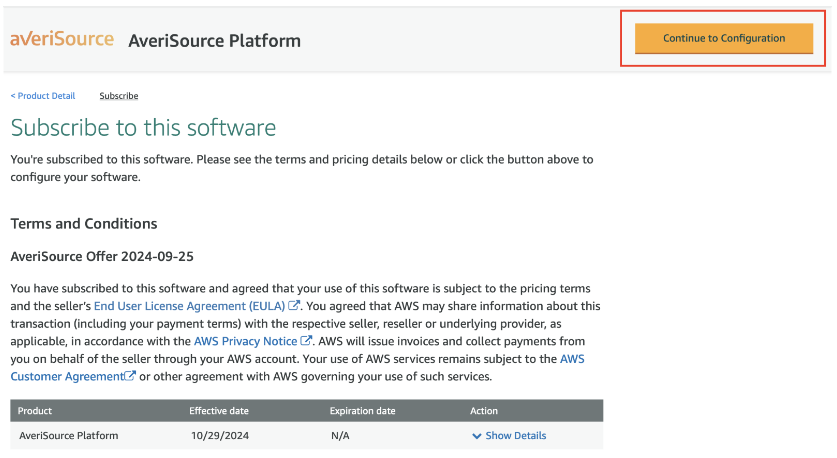
Task: Click the N/A expiration date cell
Action: click(340, 436)
